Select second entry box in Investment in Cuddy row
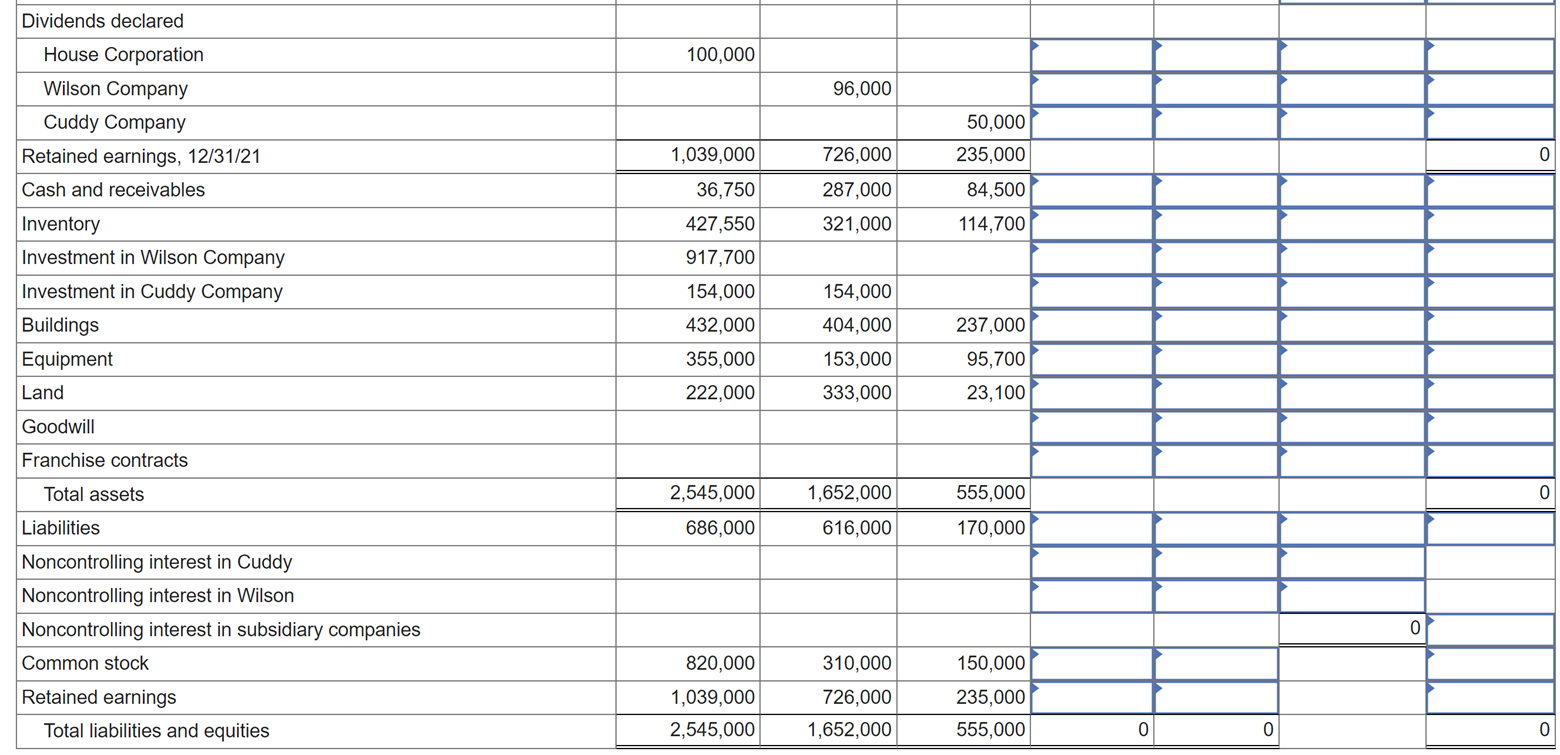 tap(1216, 292)
